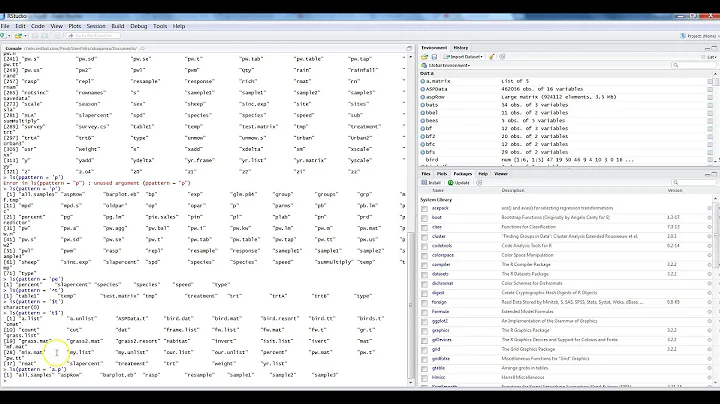Click the Global Environment icon
Screen dimensions: 720x404
pyautogui.click(x=424, y=65)
